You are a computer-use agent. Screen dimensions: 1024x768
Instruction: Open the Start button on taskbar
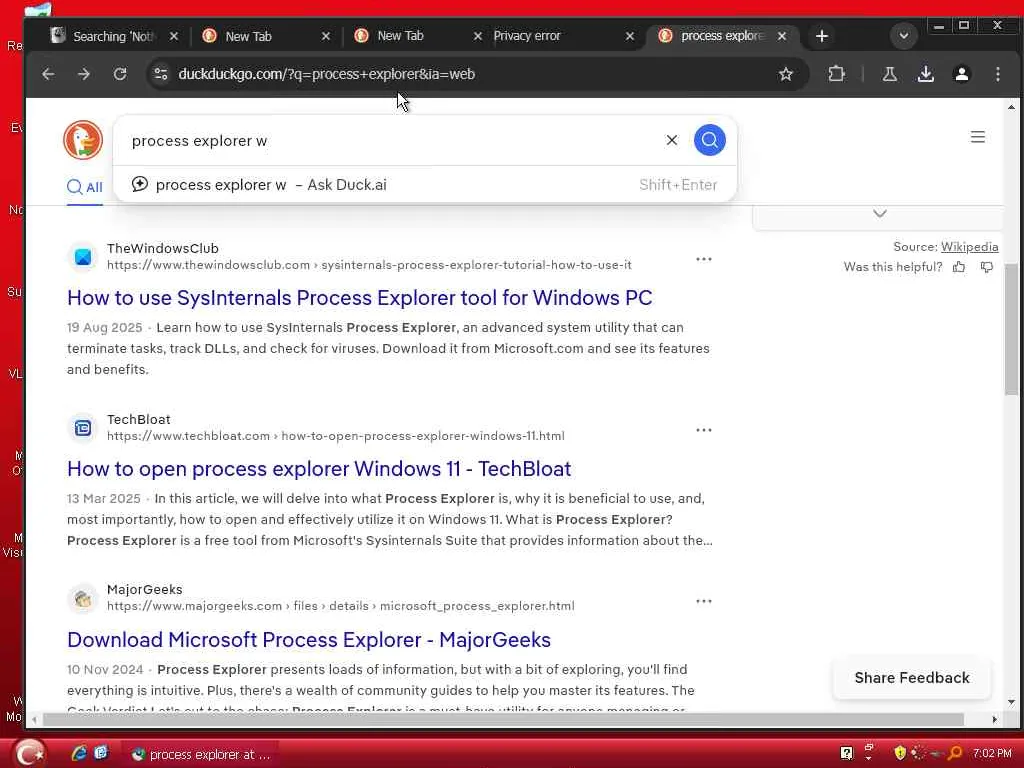click(29, 754)
